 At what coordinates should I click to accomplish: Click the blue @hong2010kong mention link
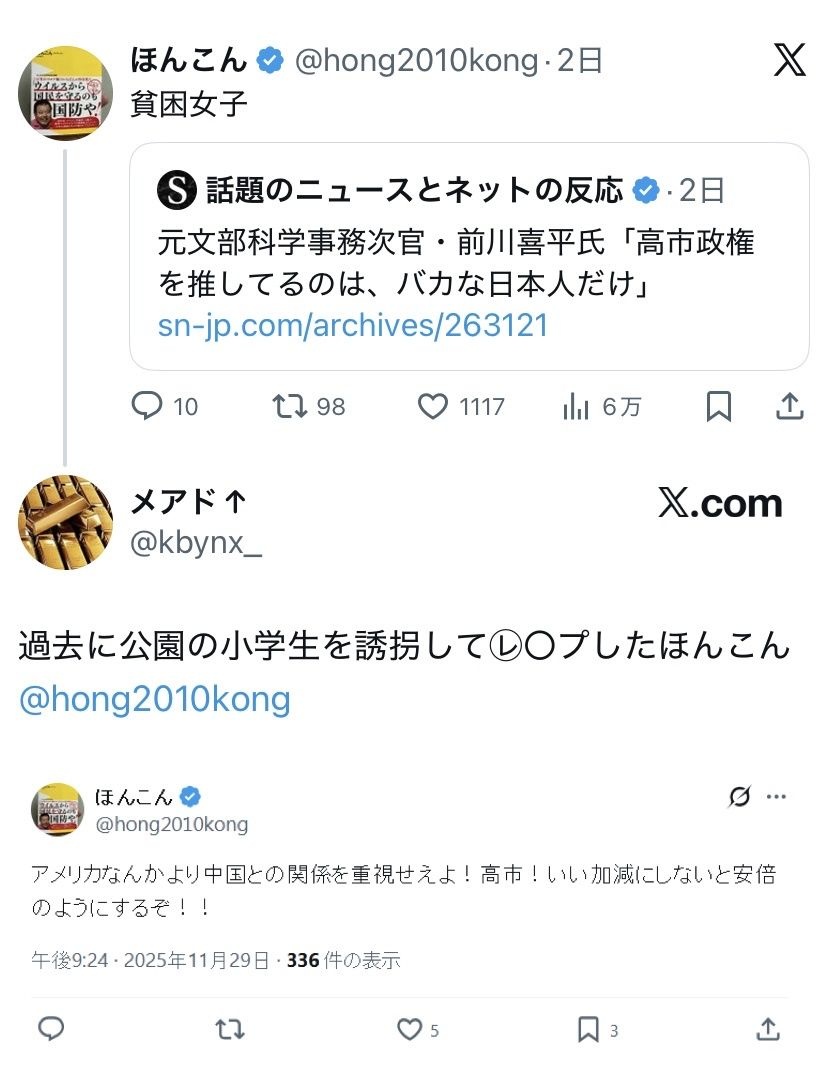[154, 698]
